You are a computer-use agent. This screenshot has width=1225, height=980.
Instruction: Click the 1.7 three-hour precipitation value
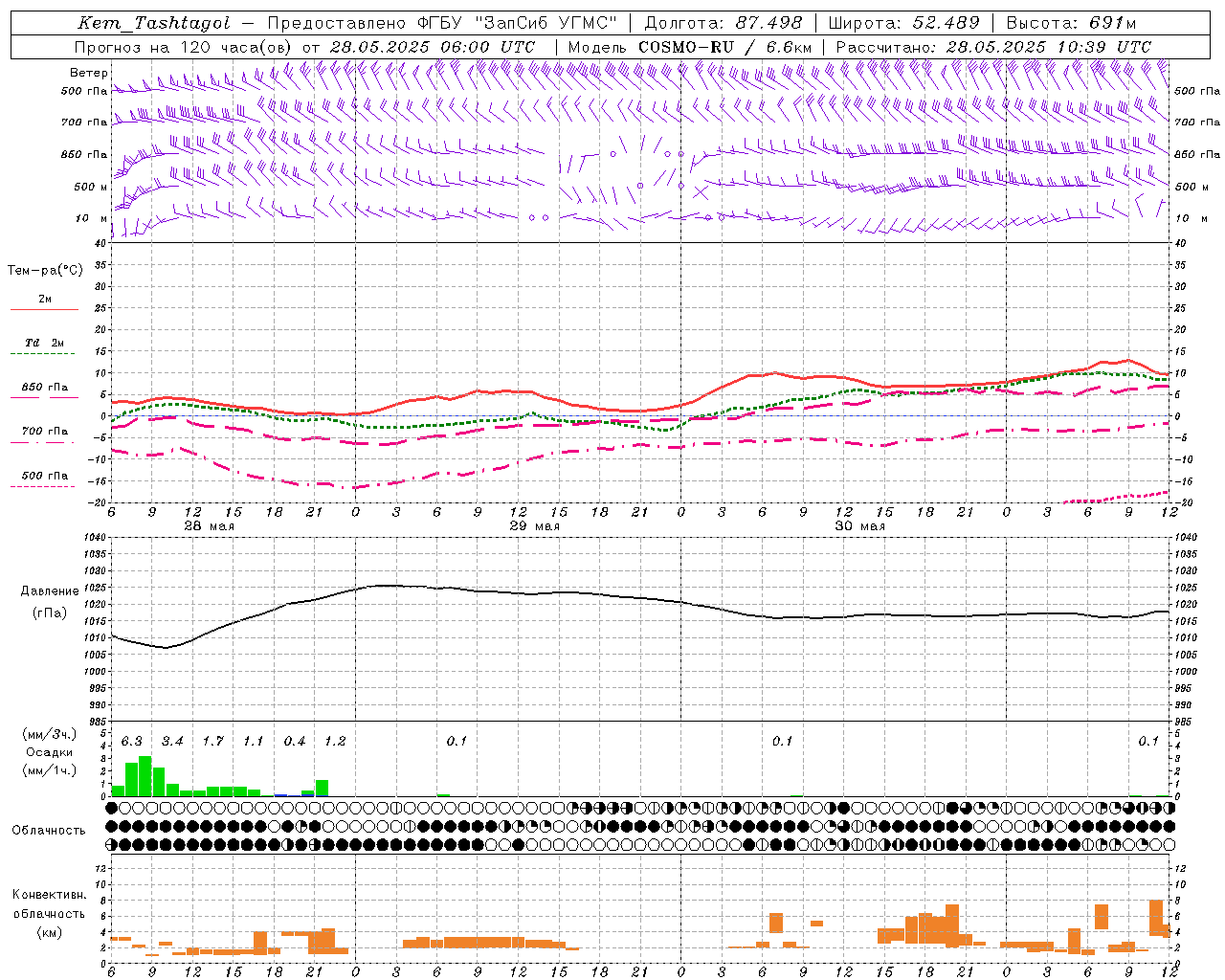coord(213,742)
